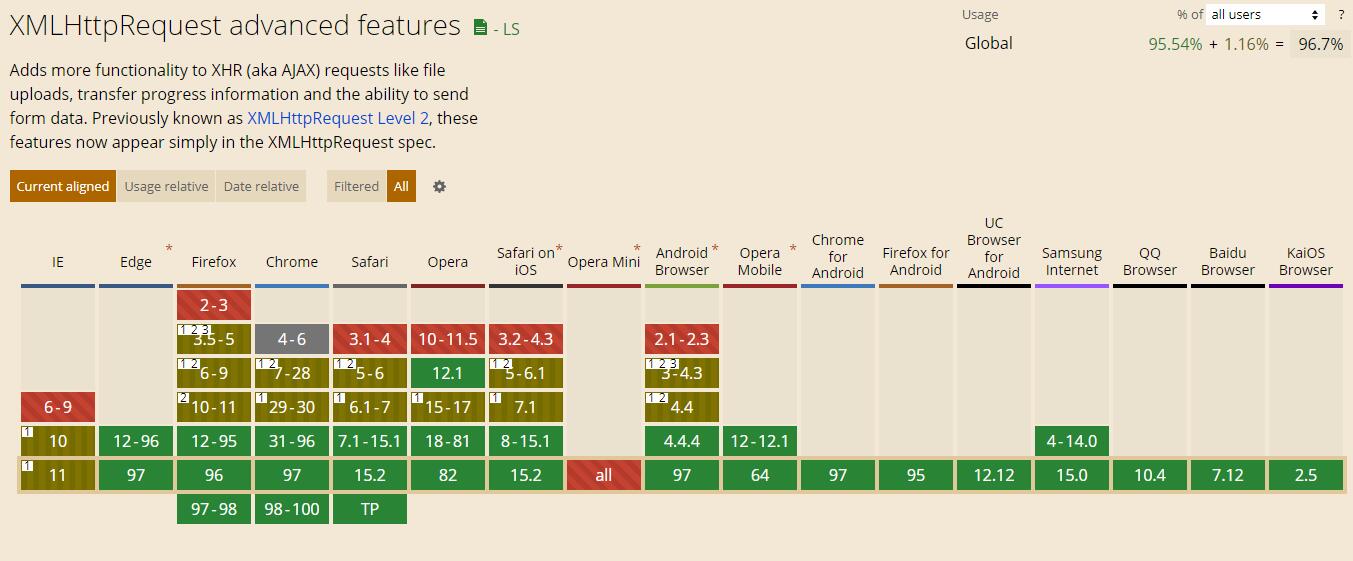The width and height of the screenshot is (1353, 561).
Task: Open the settings gear icon
Action: coord(439,186)
